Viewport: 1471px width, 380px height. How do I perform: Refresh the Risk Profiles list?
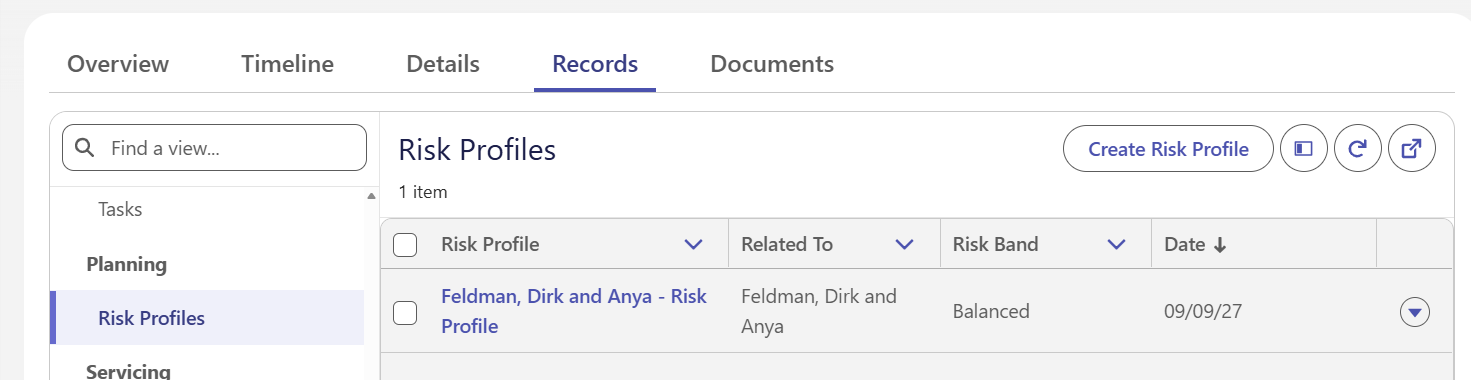tap(1357, 149)
